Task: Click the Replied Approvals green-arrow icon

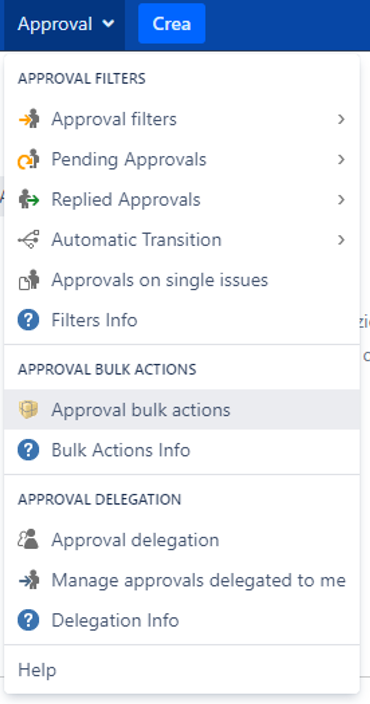Action: (28, 200)
